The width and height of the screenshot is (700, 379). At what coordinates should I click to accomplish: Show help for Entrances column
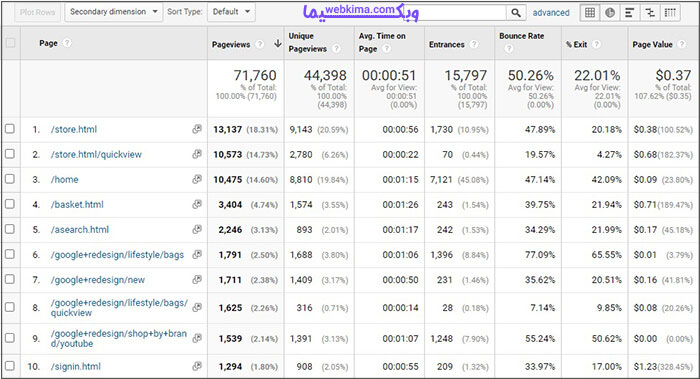pos(474,44)
